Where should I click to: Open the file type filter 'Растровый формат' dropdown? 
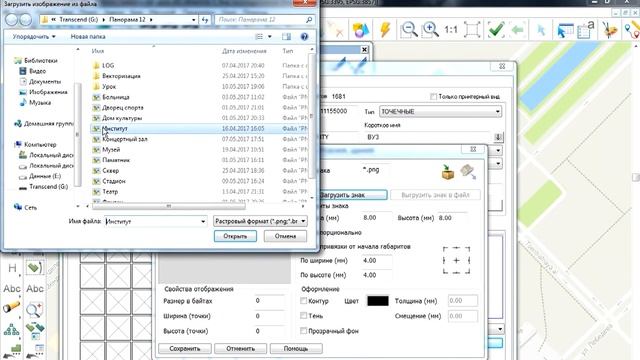pyautogui.click(x=260, y=221)
